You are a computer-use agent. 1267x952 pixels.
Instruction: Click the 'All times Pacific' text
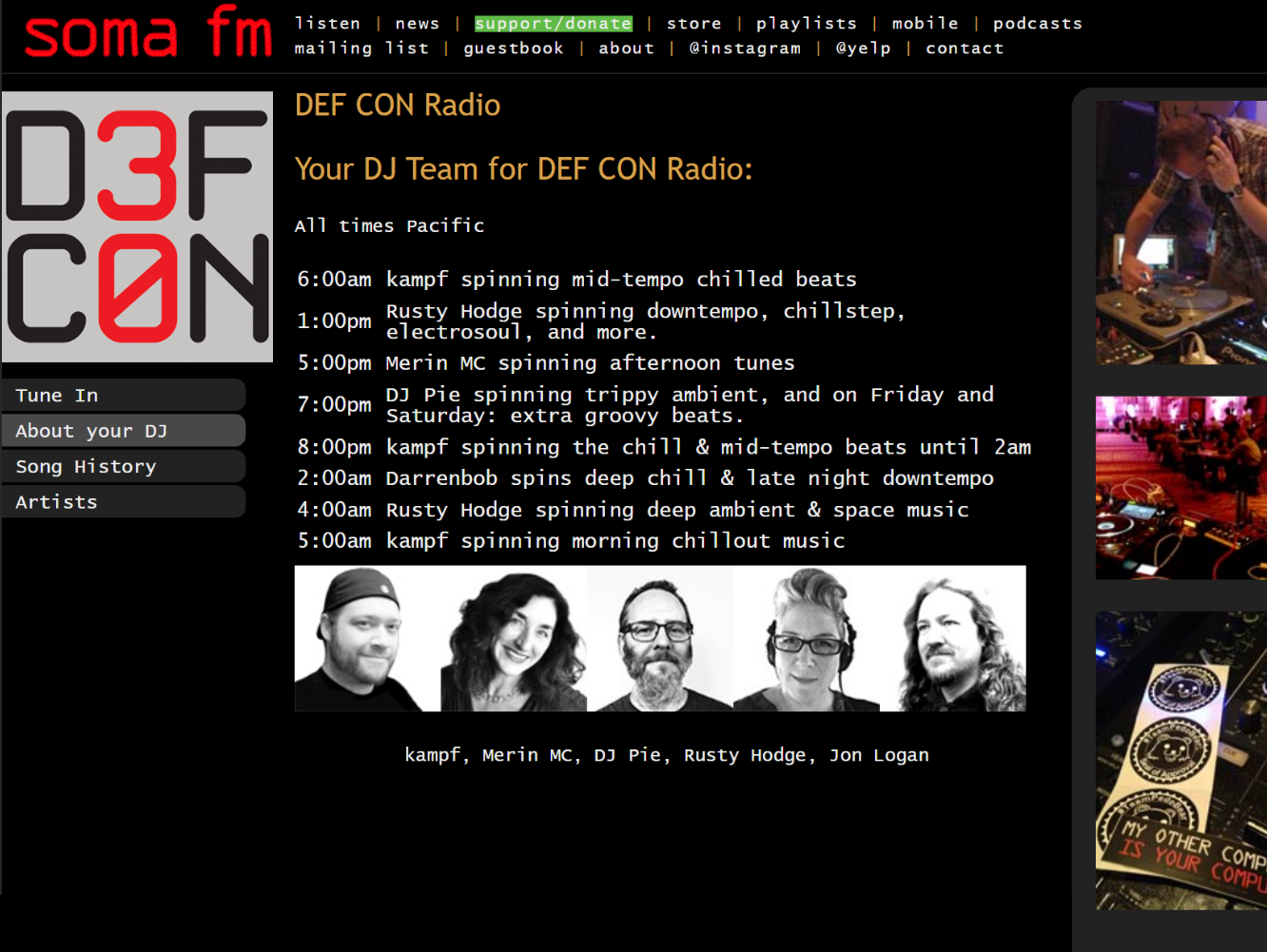click(x=389, y=225)
